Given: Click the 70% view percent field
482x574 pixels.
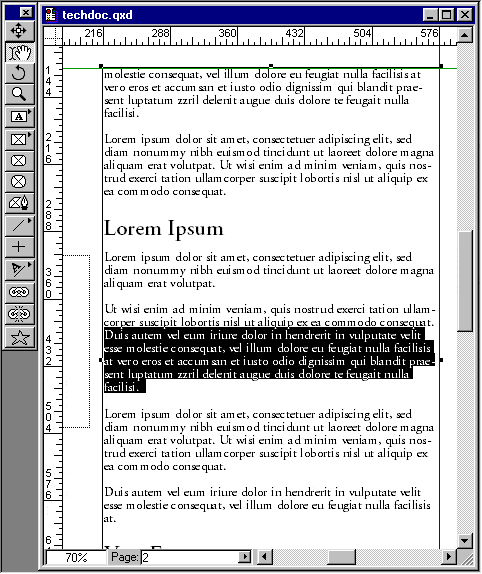Looking at the screenshot, I should 76,558.
